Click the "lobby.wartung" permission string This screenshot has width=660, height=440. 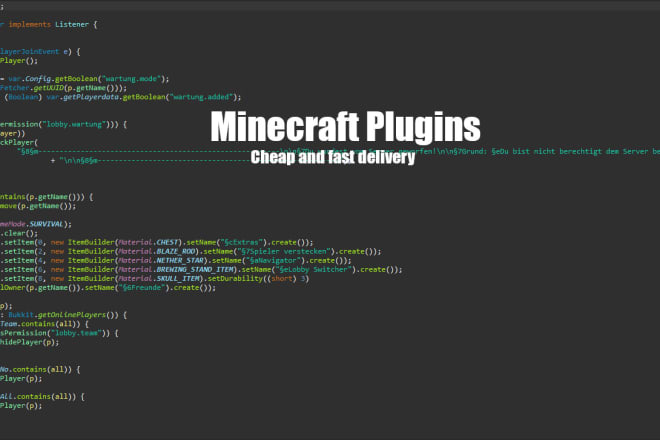coord(73,124)
